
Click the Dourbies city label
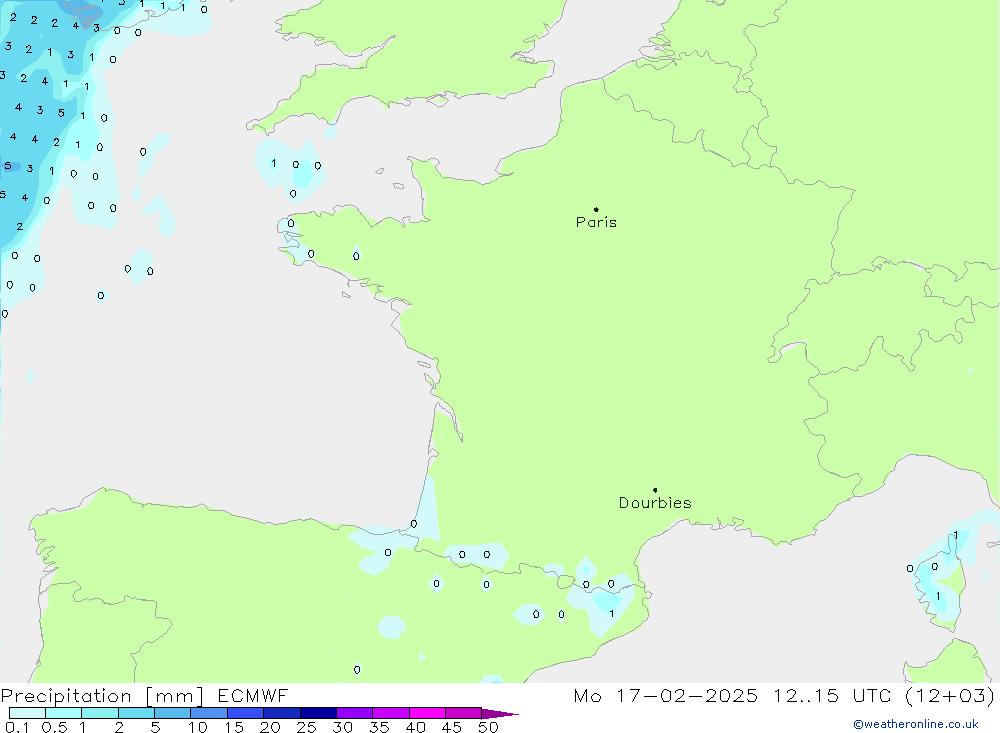pos(655,503)
